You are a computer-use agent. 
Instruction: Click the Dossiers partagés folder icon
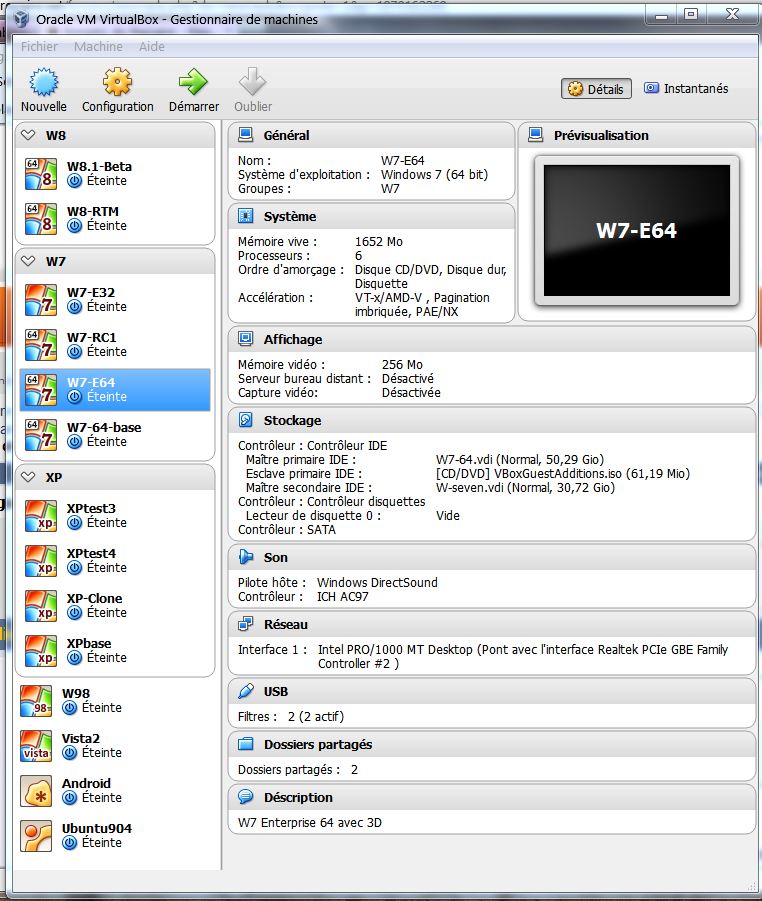click(x=245, y=744)
